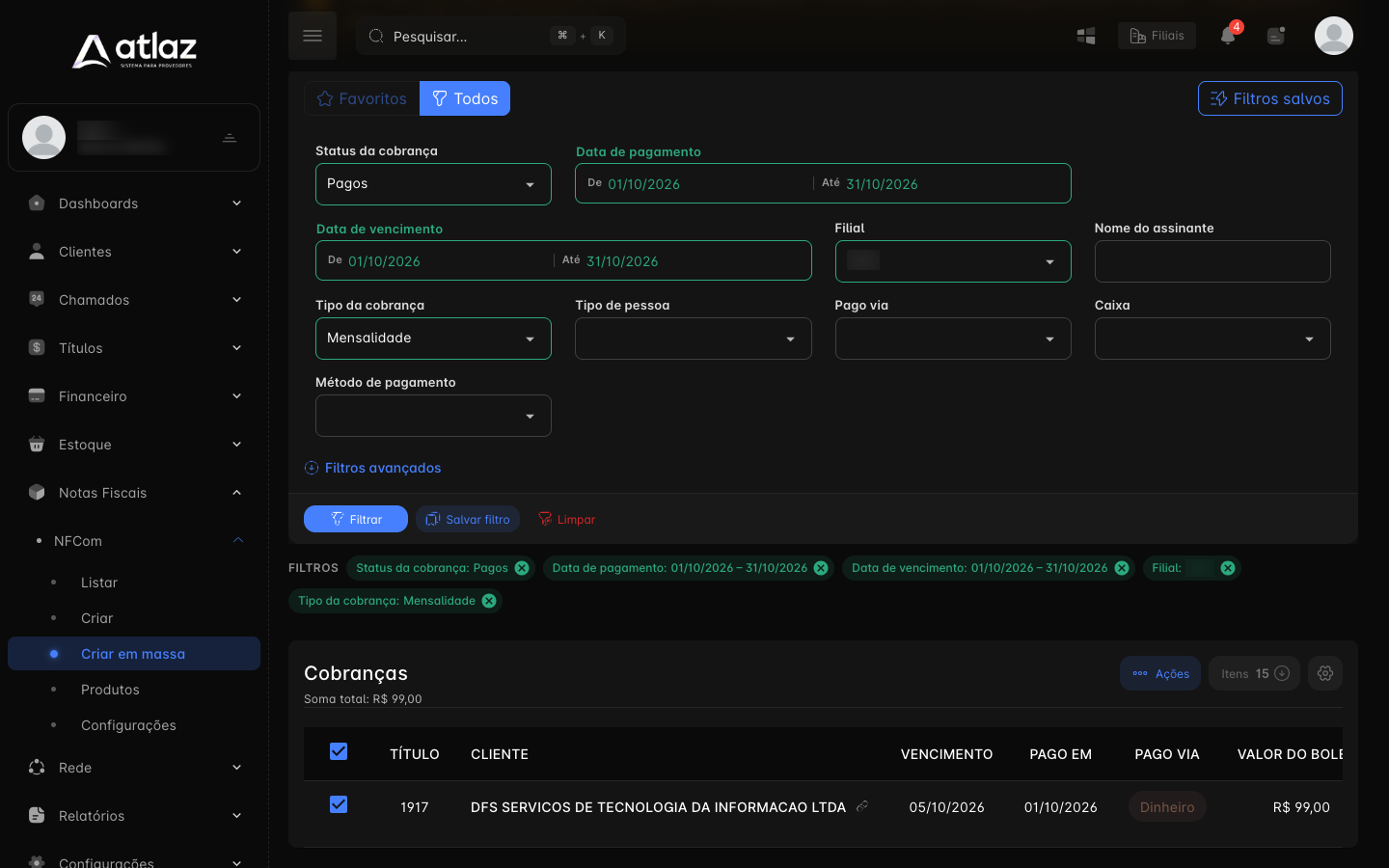This screenshot has height=868, width=1389.
Task: Switch to the Todos tab
Action: [465, 98]
